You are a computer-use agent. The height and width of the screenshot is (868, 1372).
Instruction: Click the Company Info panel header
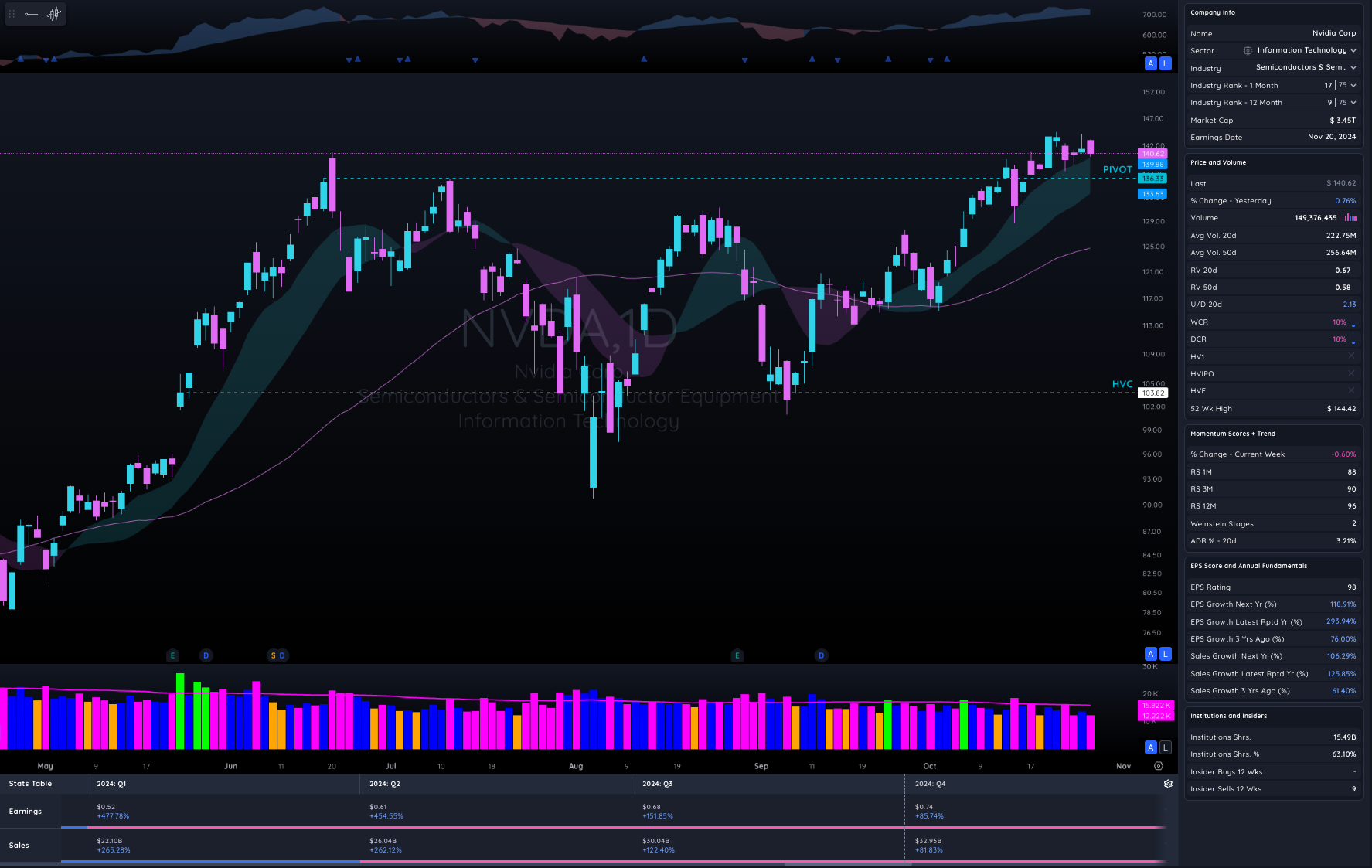coord(1213,12)
